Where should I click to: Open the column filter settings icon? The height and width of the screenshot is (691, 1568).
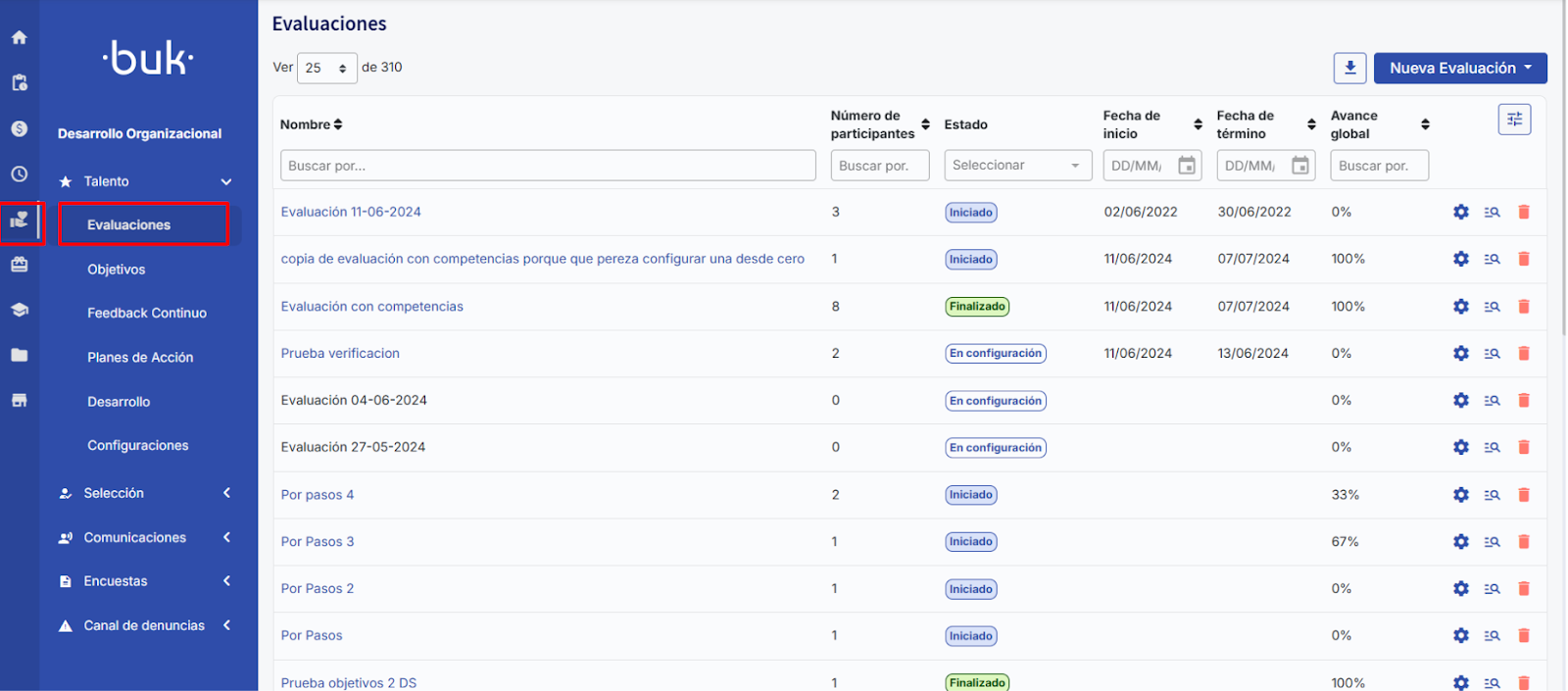point(1514,120)
